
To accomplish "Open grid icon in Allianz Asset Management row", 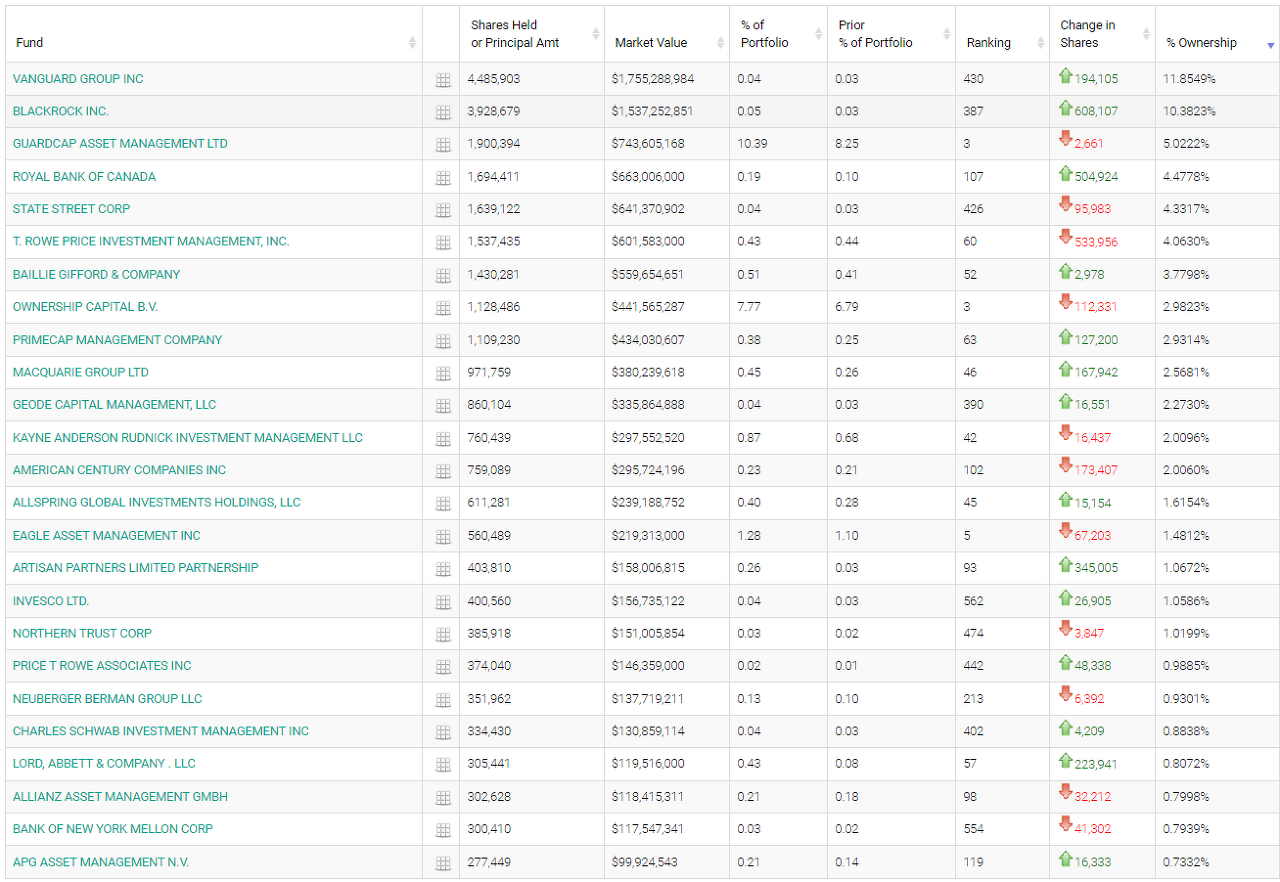I will (x=443, y=798).
